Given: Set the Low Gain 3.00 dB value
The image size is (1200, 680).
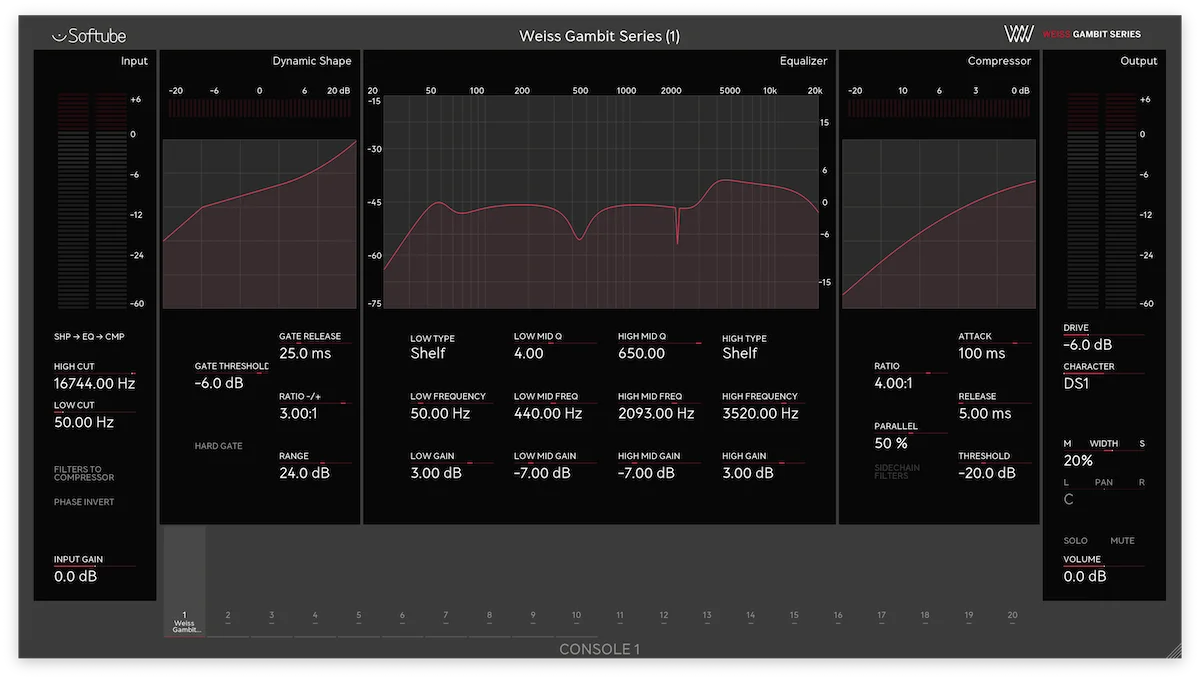Looking at the screenshot, I should tap(451, 466).
